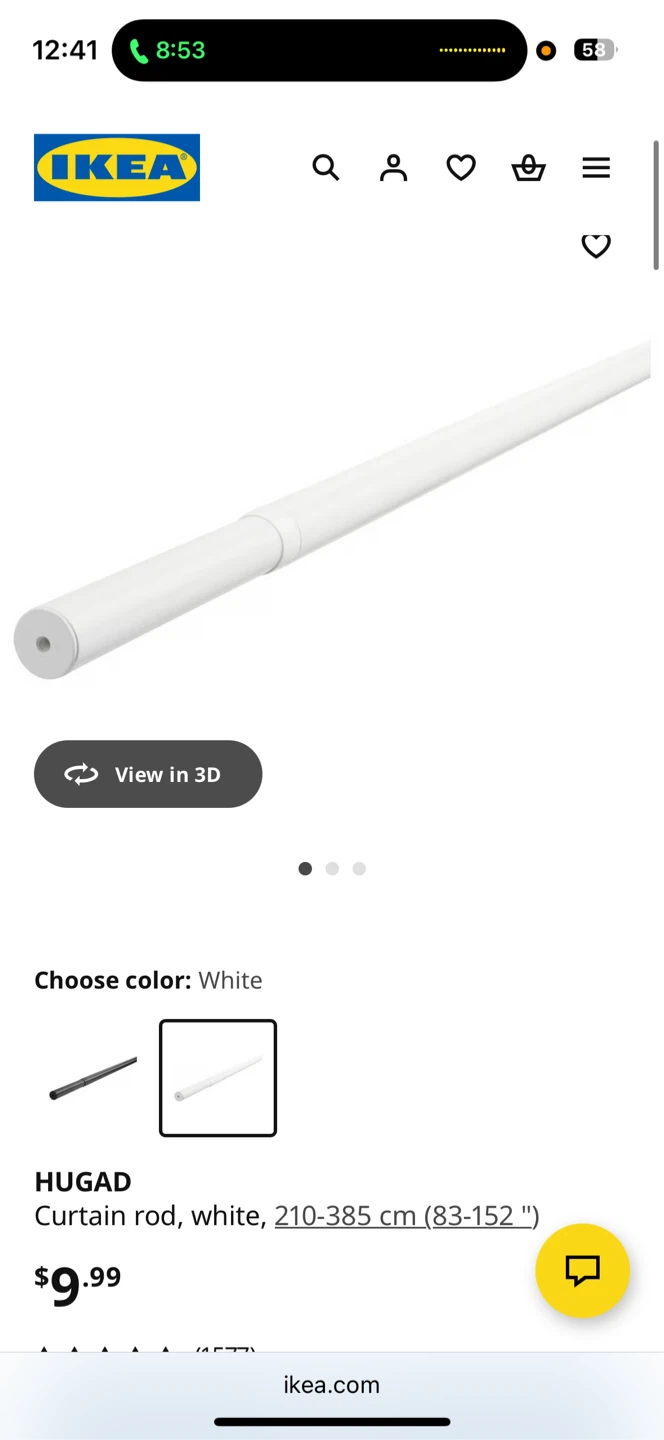The height and width of the screenshot is (1440, 664).
Task: Open the yellow chat bubble button
Action: [582, 1270]
